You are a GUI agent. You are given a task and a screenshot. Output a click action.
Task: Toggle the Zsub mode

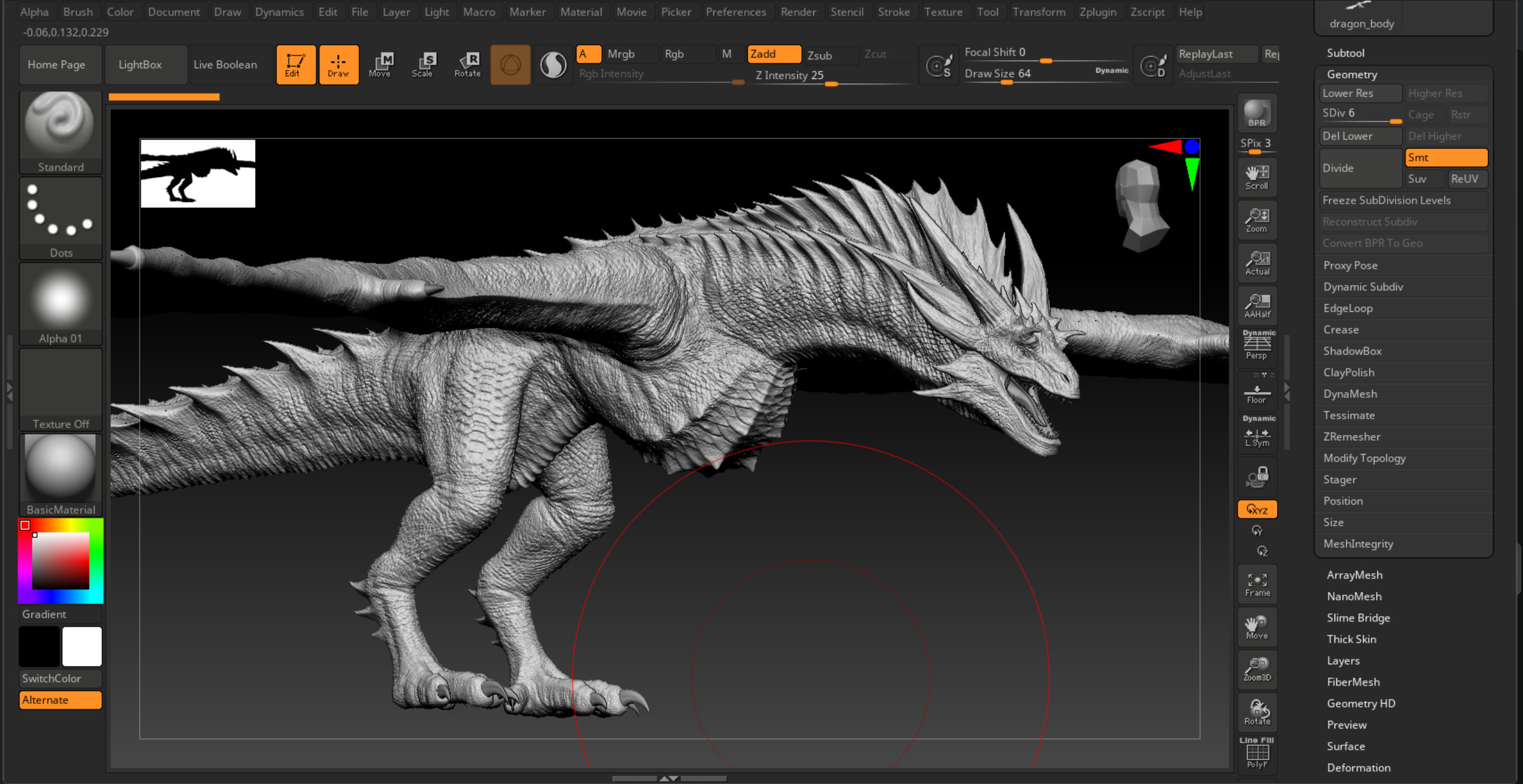pyautogui.click(x=831, y=55)
